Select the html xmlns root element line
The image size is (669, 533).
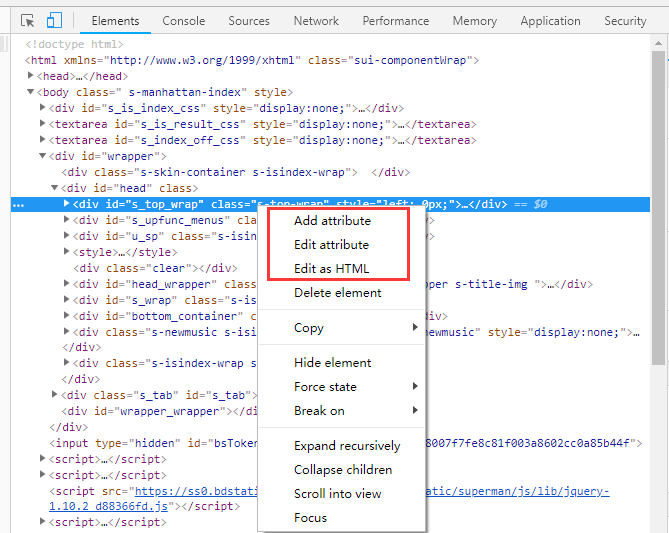(x=252, y=60)
